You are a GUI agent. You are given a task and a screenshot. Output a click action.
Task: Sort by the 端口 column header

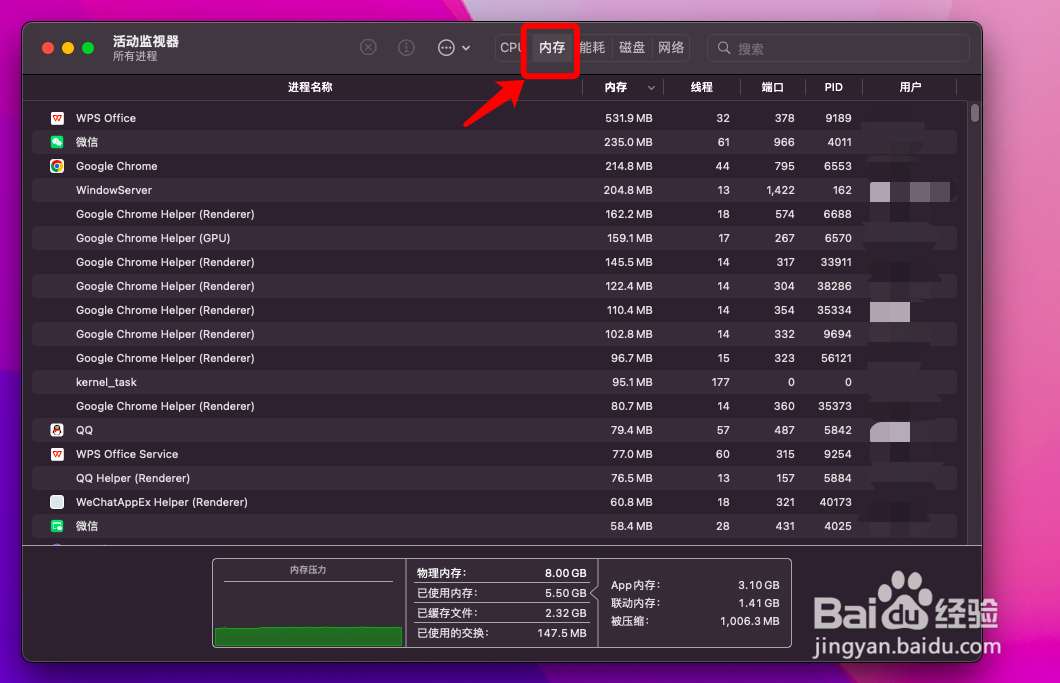click(x=773, y=87)
